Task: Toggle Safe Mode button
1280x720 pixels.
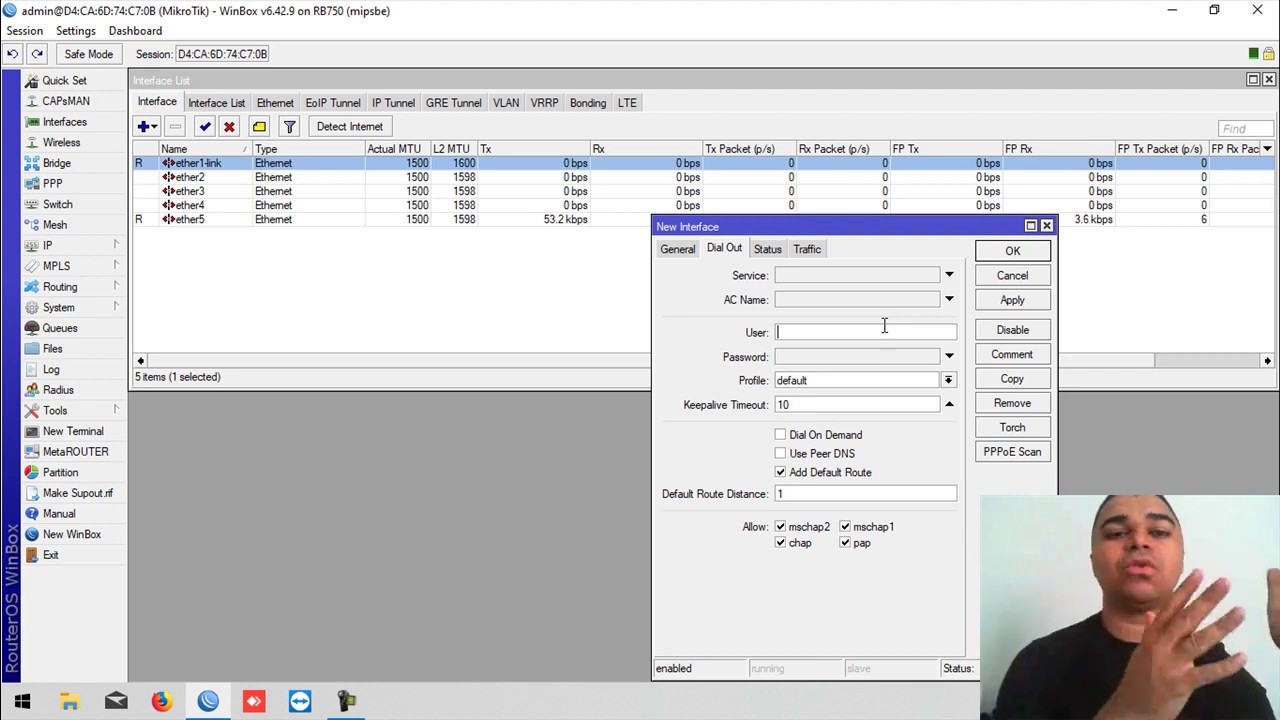Action: point(88,54)
